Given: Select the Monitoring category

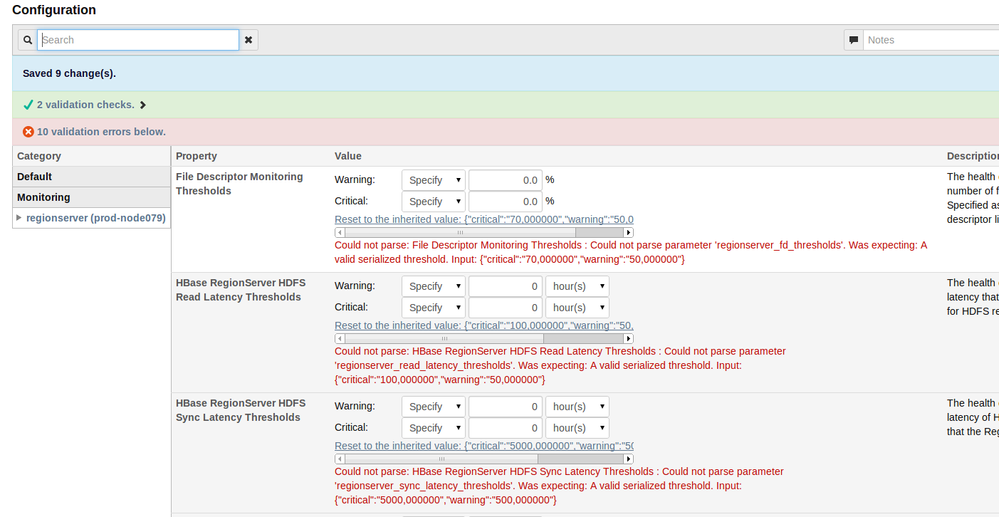Looking at the screenshot, I should coord(43,197).
